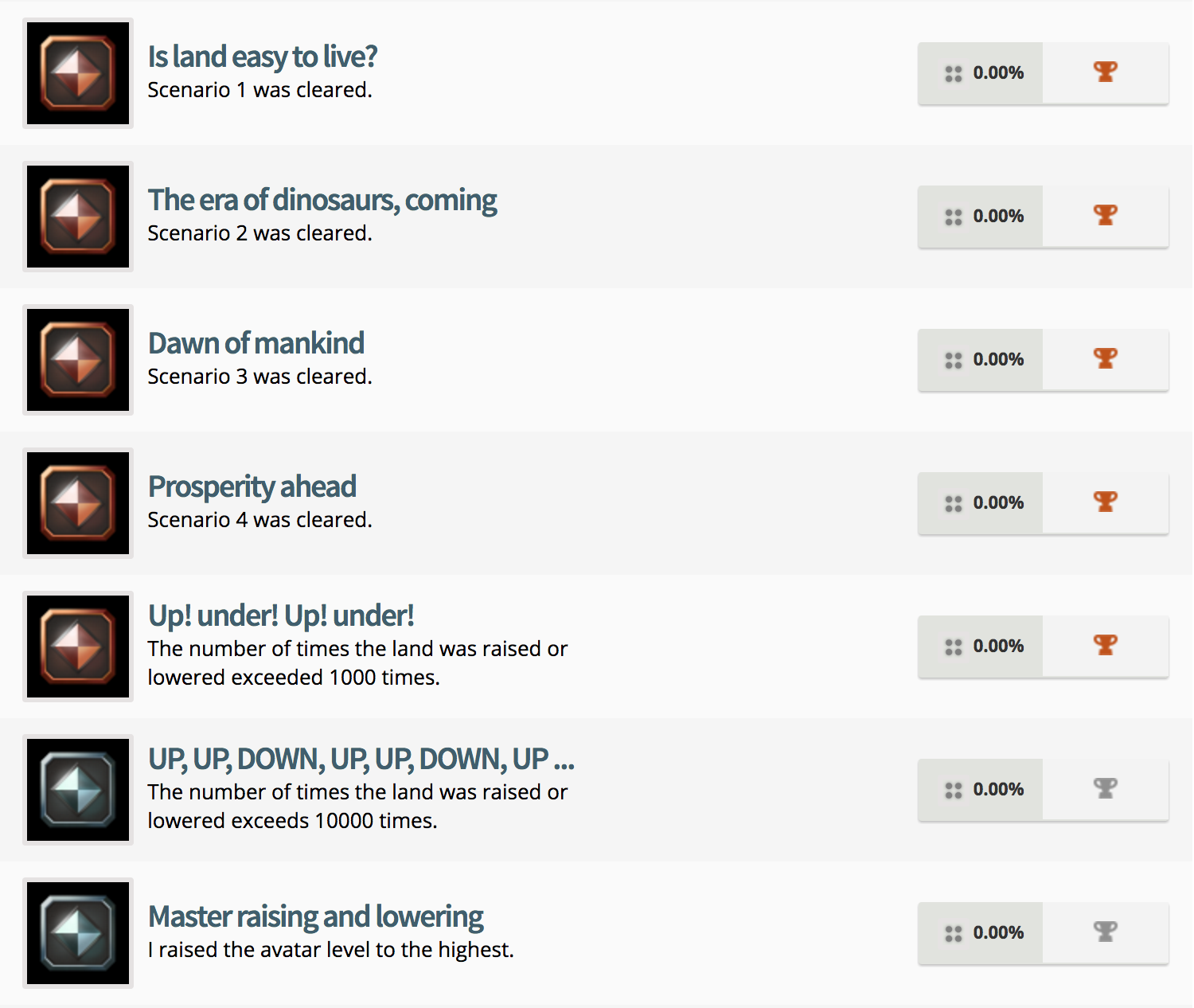
Task: Click the Is land easy to live? trophy thumbnail
Action: 78,73
